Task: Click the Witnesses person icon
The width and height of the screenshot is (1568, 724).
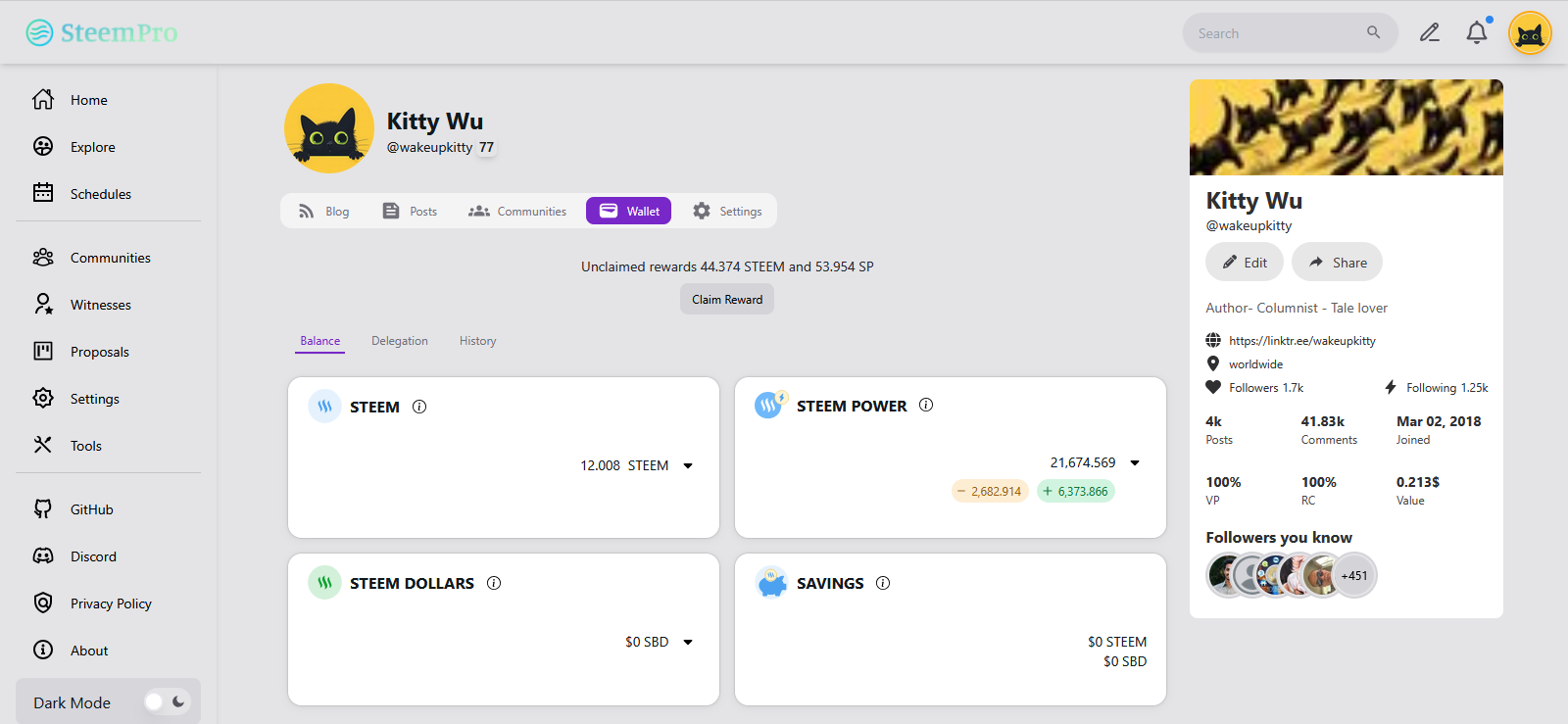Action: pyautogui.click(x=43, y=305)
